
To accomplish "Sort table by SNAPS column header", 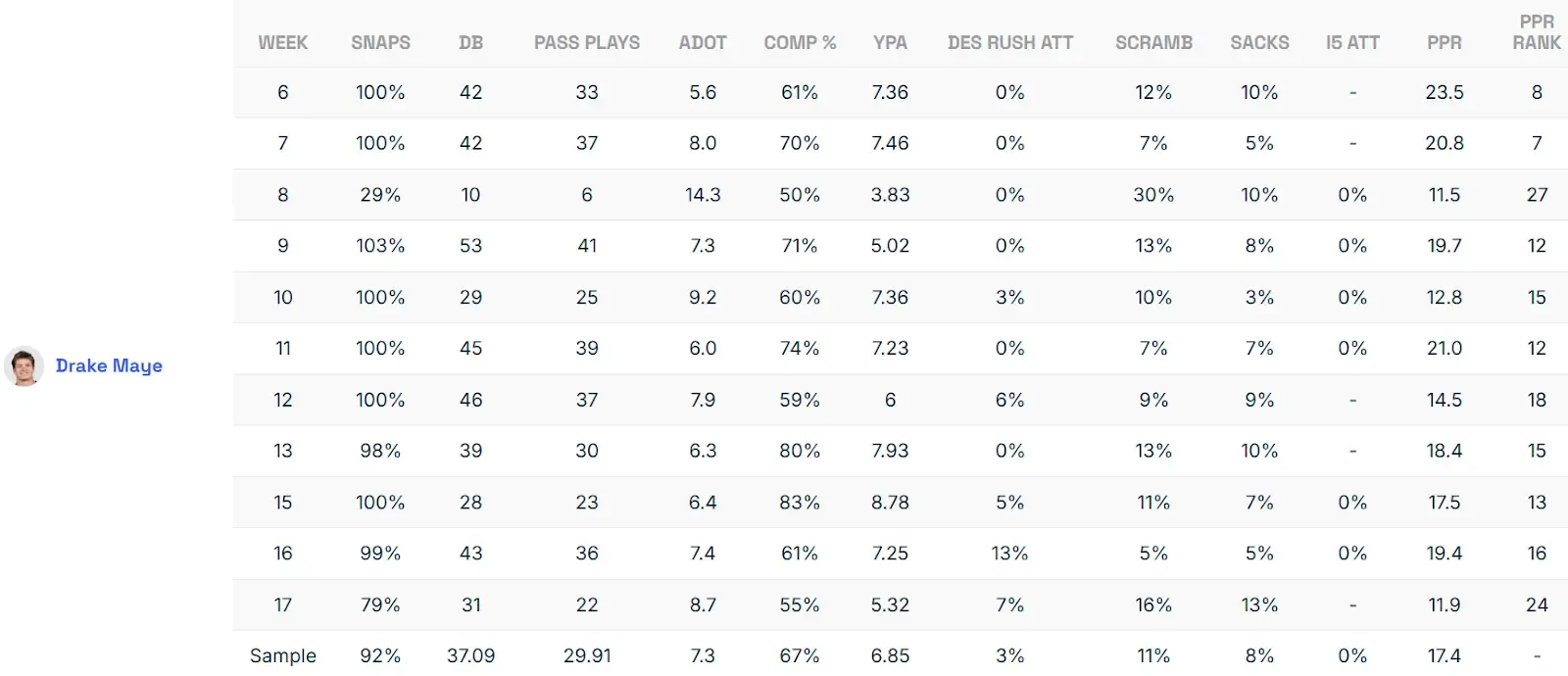I will (380, 43).
